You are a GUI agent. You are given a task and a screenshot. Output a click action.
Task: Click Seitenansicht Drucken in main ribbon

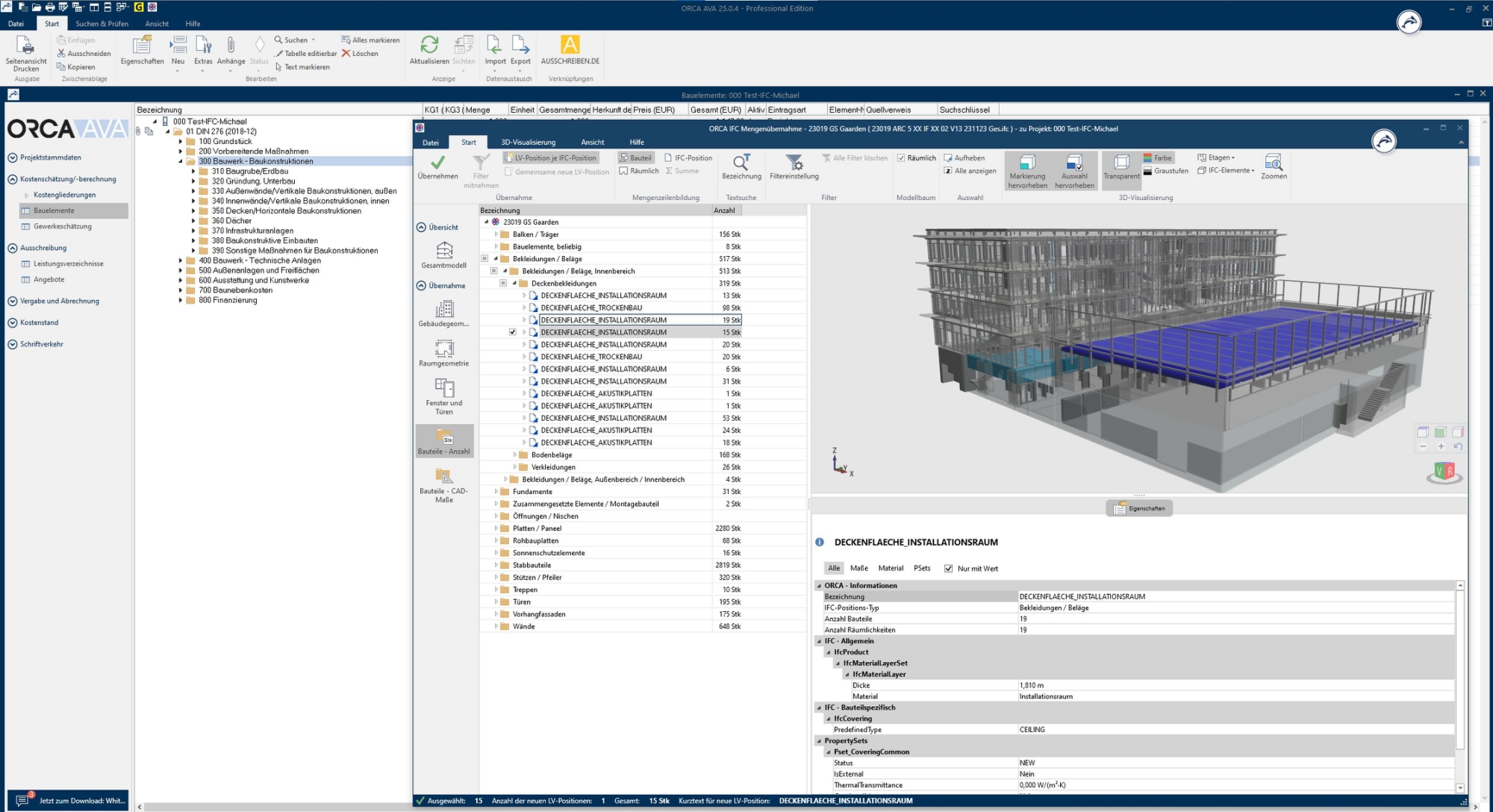[x=26, y=54]
